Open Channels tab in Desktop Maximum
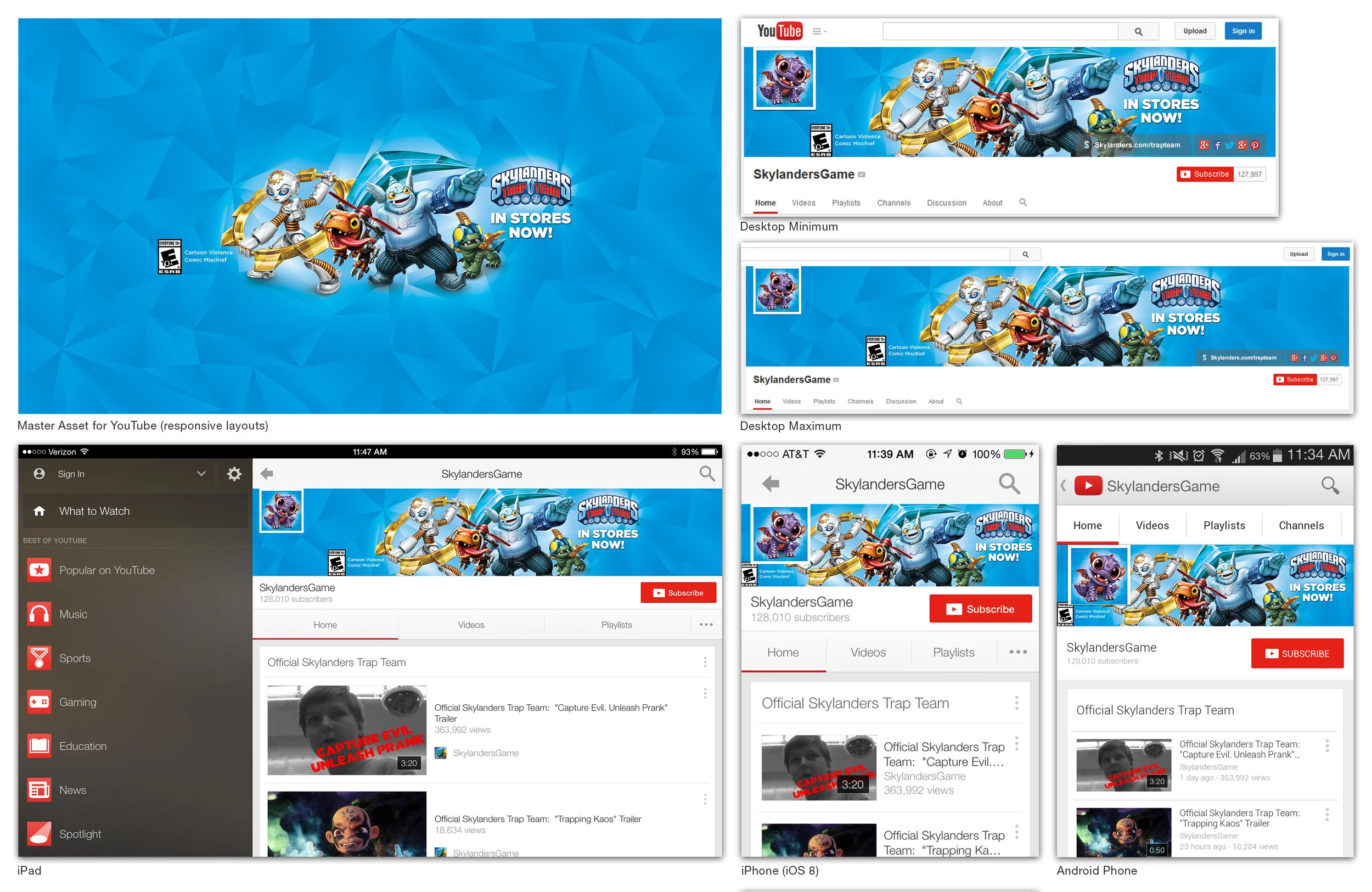This screenshot has height=892, width=1372. [x=860, y=401]
